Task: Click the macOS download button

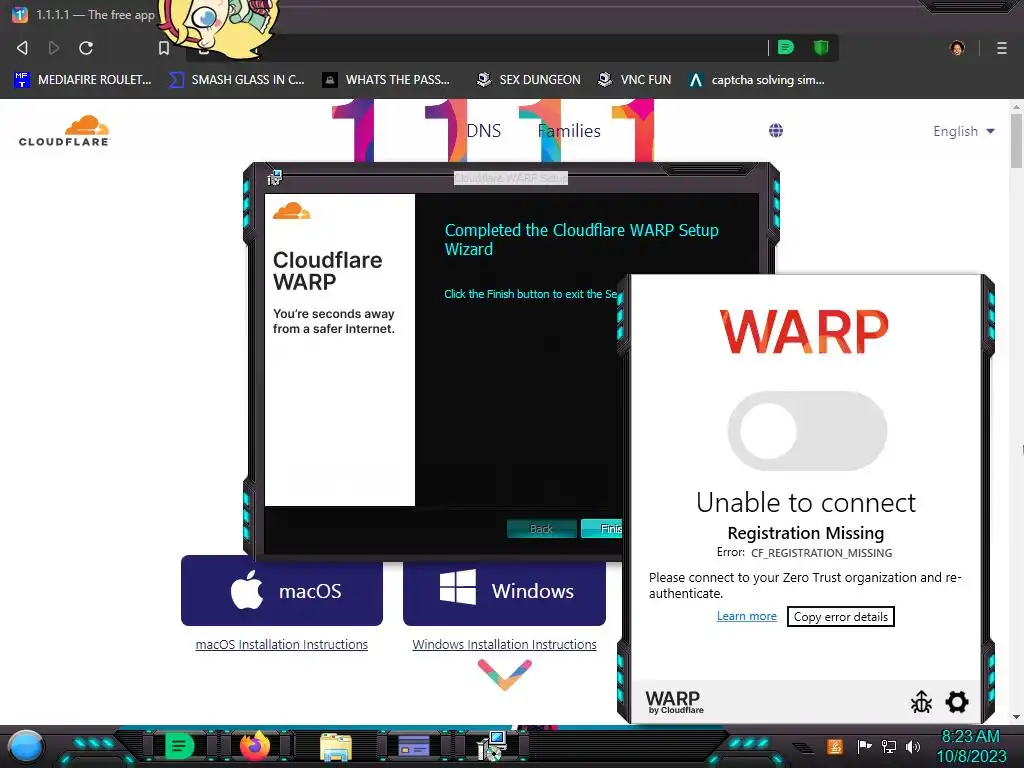Action: 282,590
